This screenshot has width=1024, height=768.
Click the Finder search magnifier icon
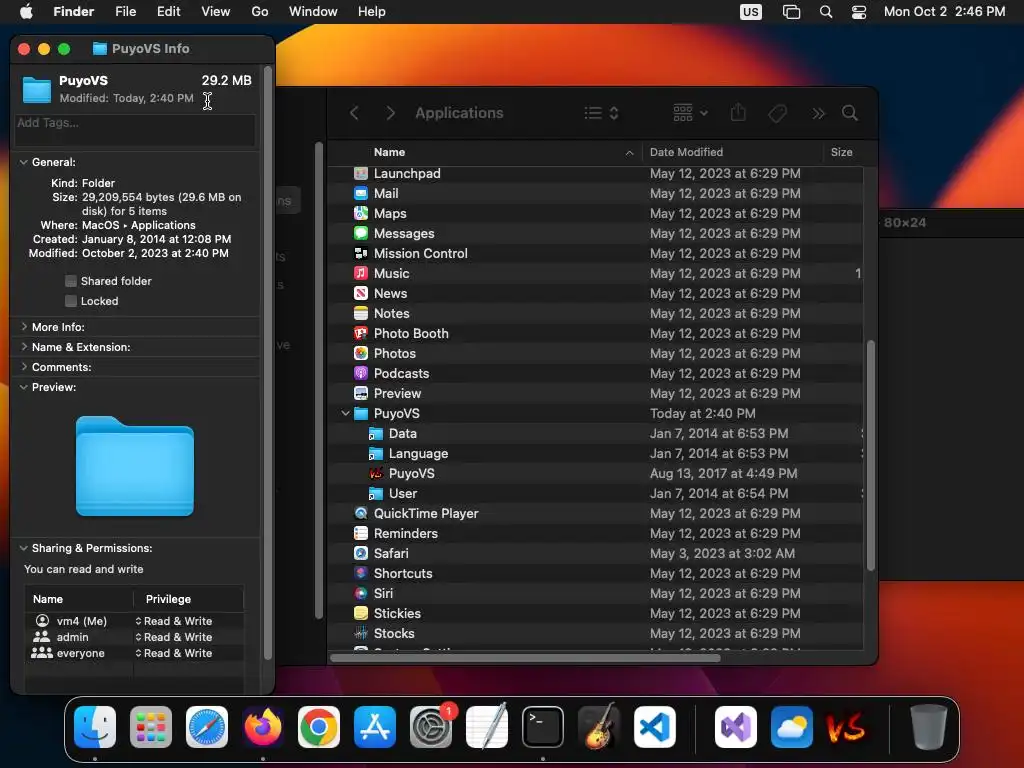[x=850, y=113]
